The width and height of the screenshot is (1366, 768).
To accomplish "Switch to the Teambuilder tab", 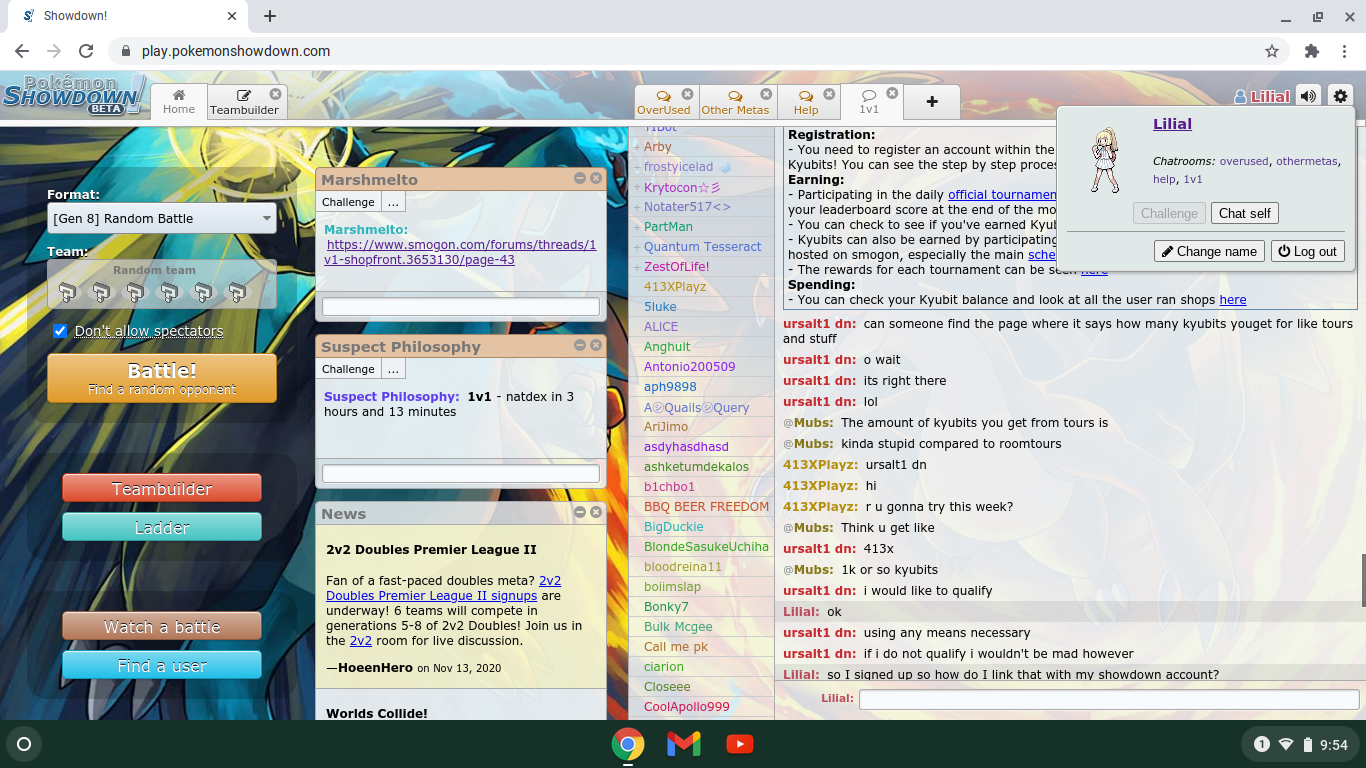I will coord(244,109).
